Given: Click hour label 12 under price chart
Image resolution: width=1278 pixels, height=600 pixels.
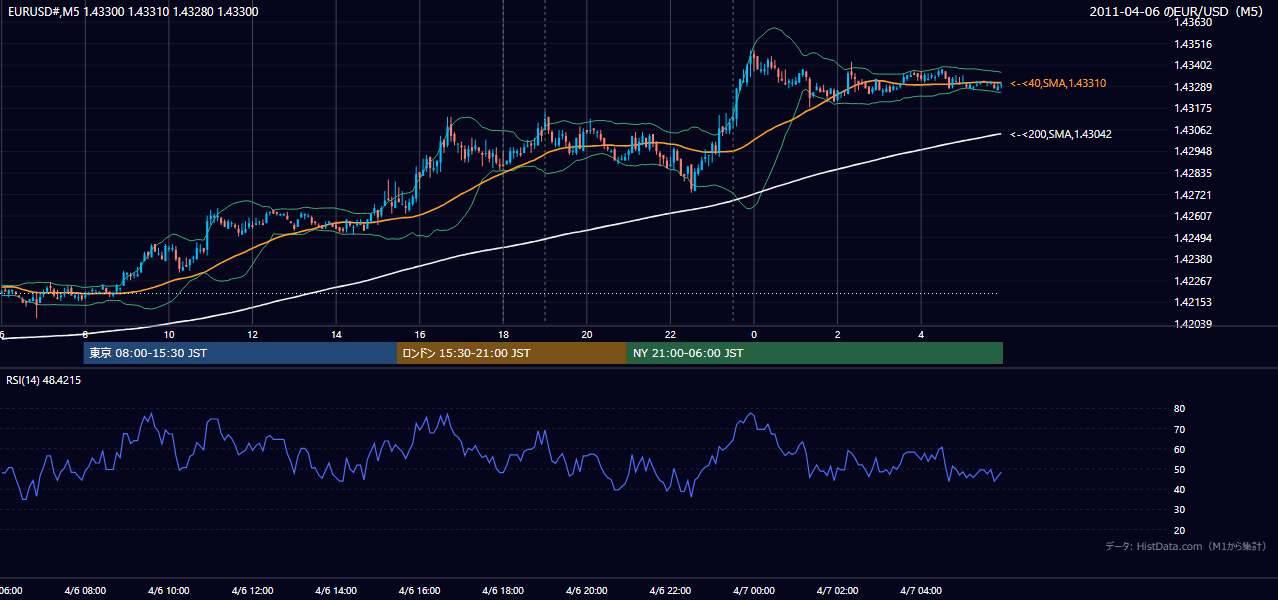Looking at the screenshot, I should 252,334.
